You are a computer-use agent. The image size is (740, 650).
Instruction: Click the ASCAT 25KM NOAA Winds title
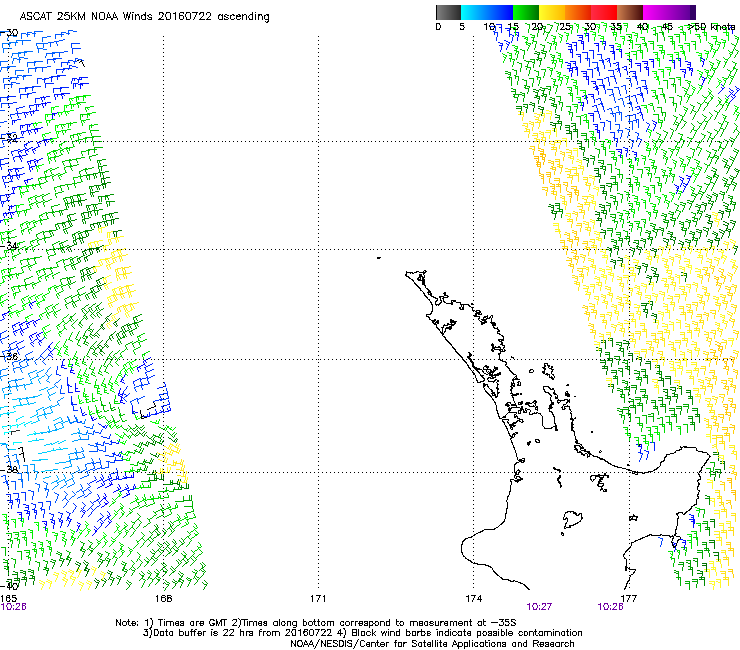[x=144, y=17]
